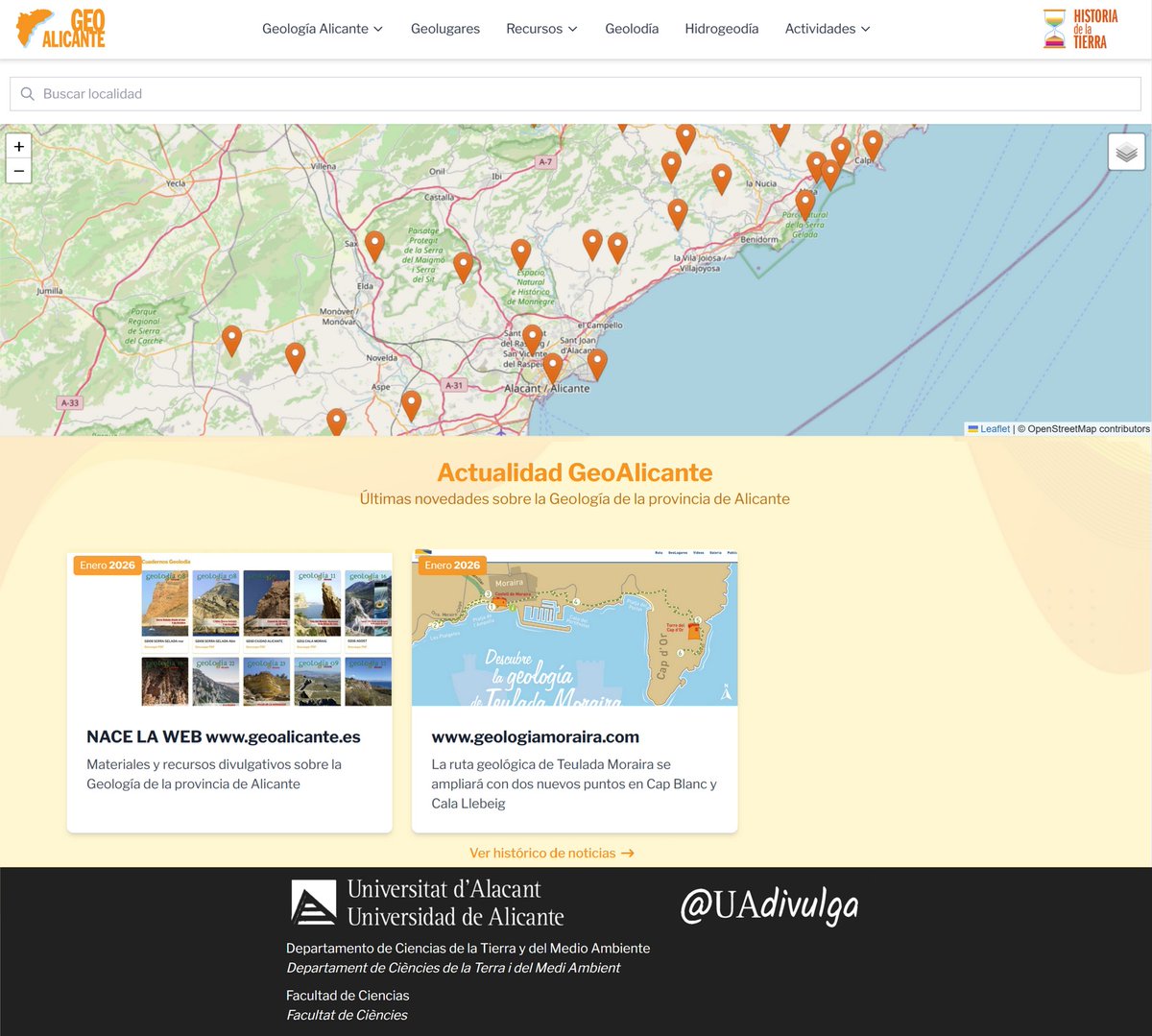This screenshot has width=1152, height=1036.
Task: Click Facultat de Ciències italic footer text
Action: [347, 1015]
